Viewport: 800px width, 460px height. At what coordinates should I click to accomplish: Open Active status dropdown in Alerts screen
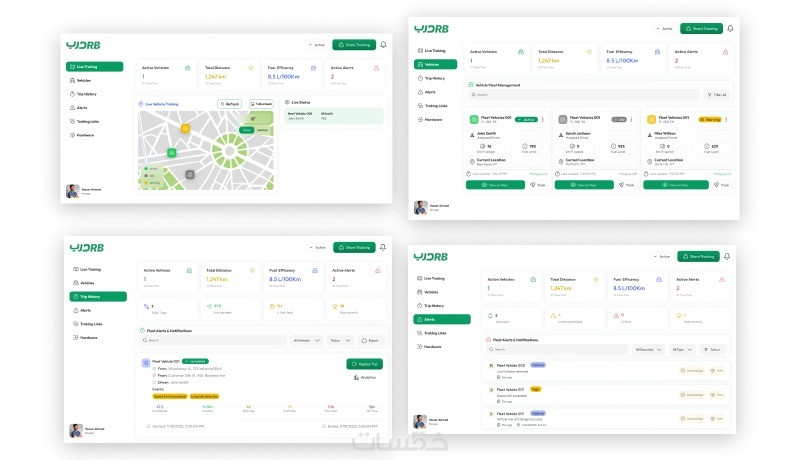pyautogui.click(x=661, y=257)
